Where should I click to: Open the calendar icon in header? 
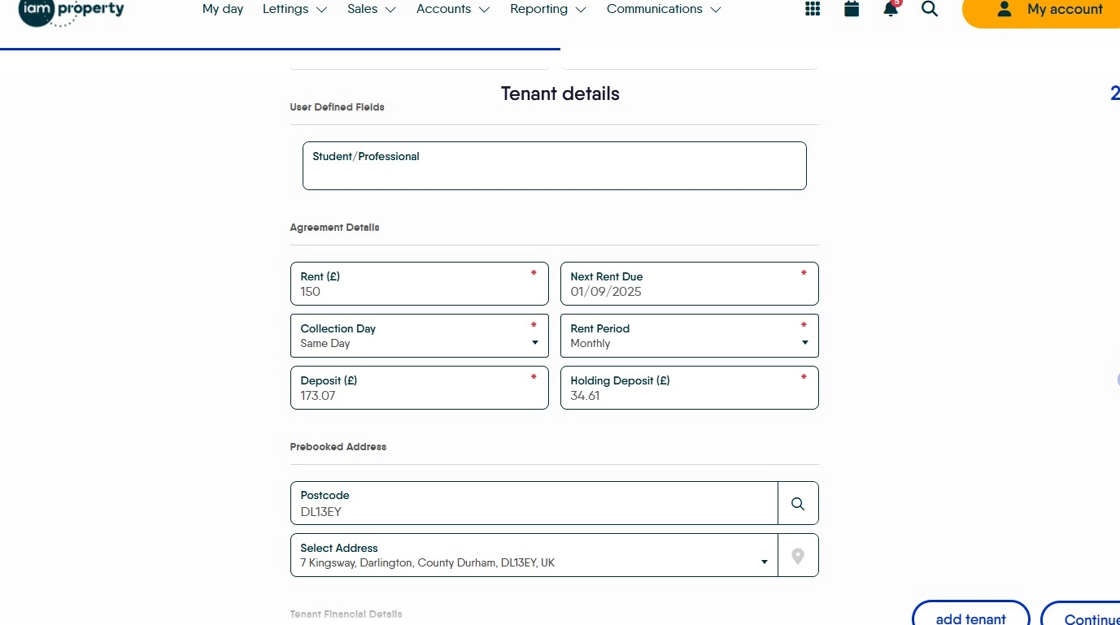point(852,9)
